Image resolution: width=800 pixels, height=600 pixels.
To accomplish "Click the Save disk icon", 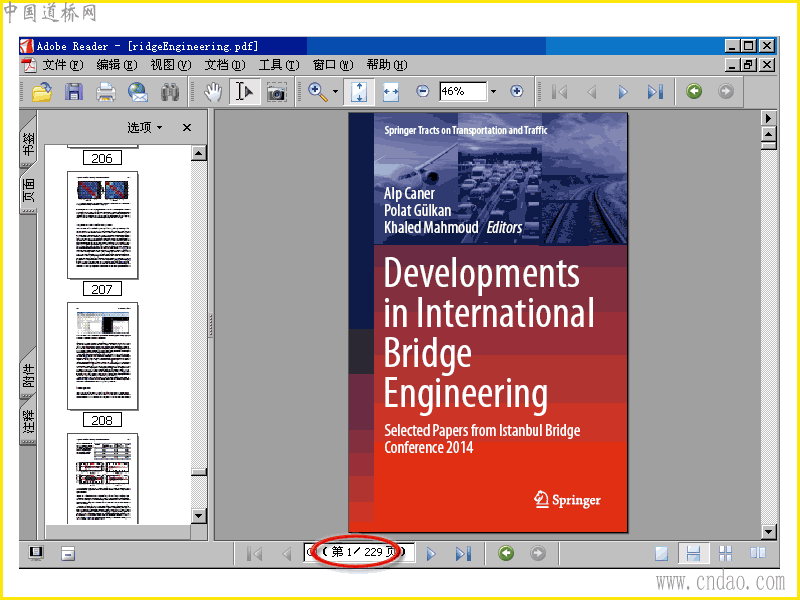I will 73,92.
